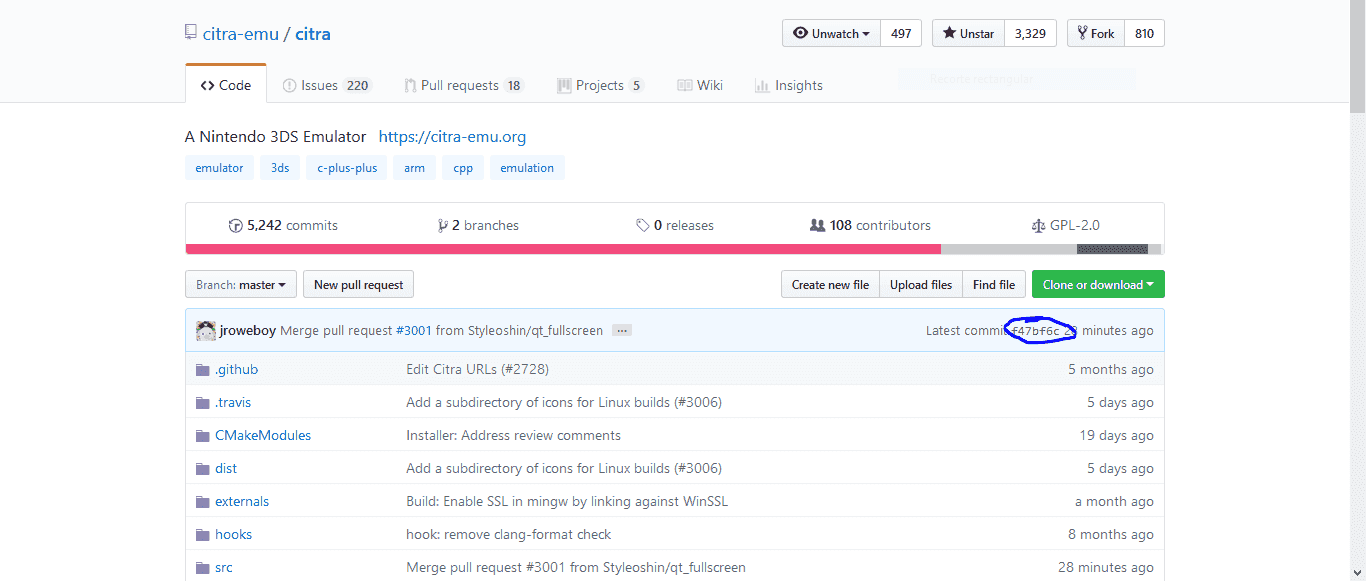
Task: Click the contributors people icon
Action: pyautogui.click(x=817, y=226)
